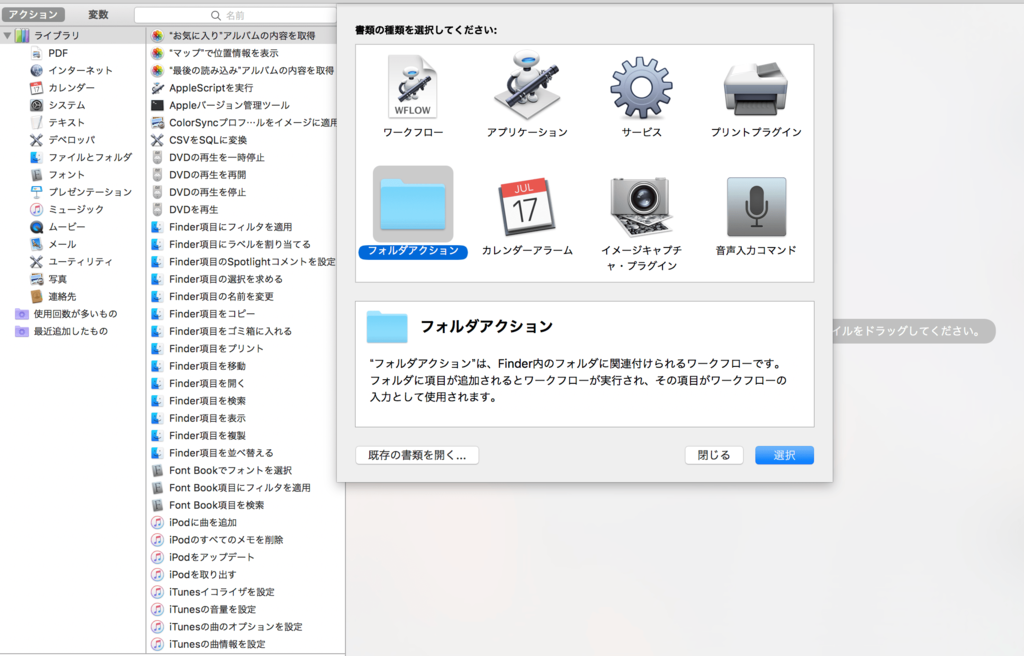Viewport: 1024px width, 656px height.
Task: Select "iPodのすべてのメモを削除" action
Action: click(x=226, y=540)
